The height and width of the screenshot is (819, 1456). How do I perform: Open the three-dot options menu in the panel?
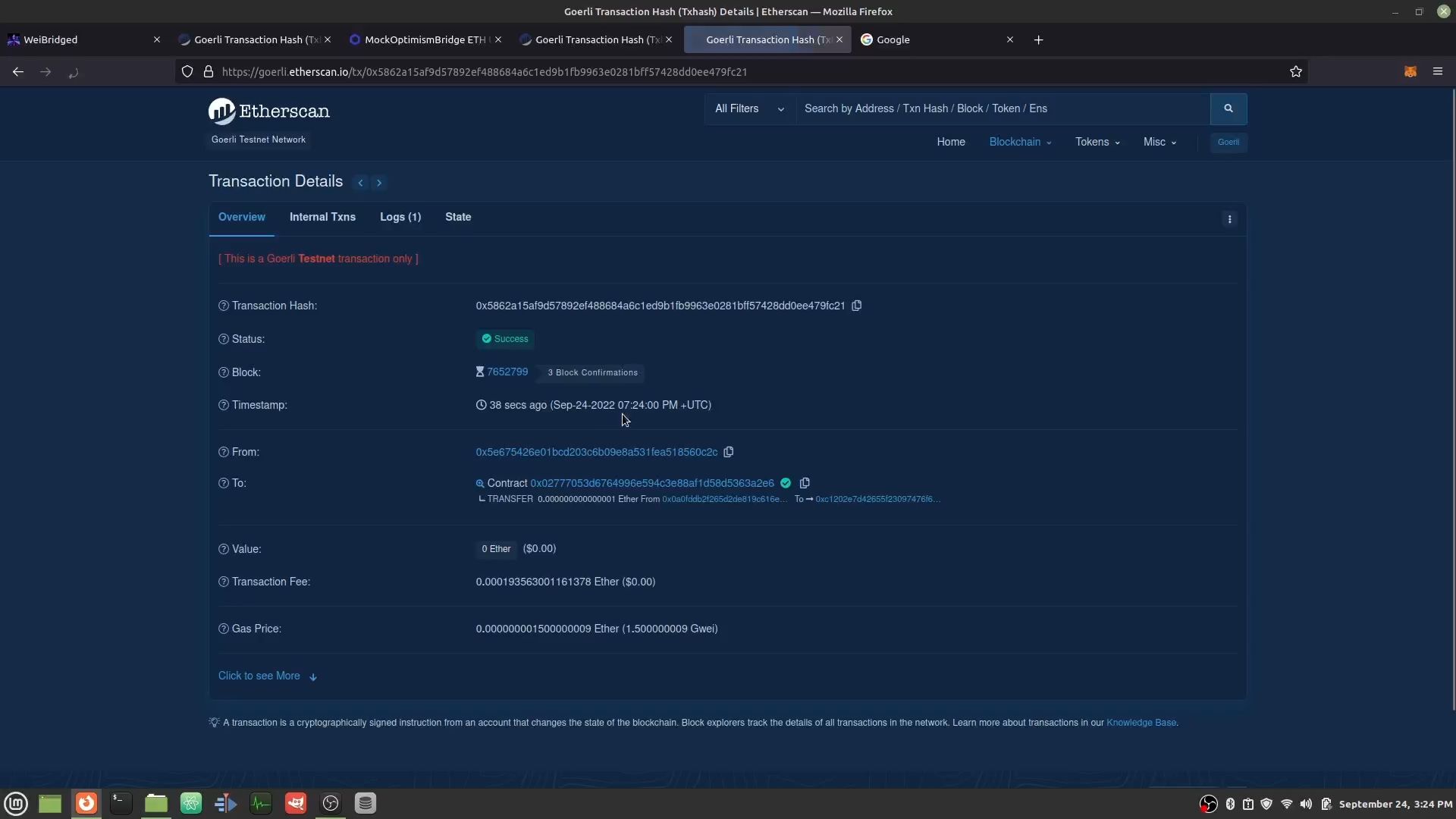1230,219
